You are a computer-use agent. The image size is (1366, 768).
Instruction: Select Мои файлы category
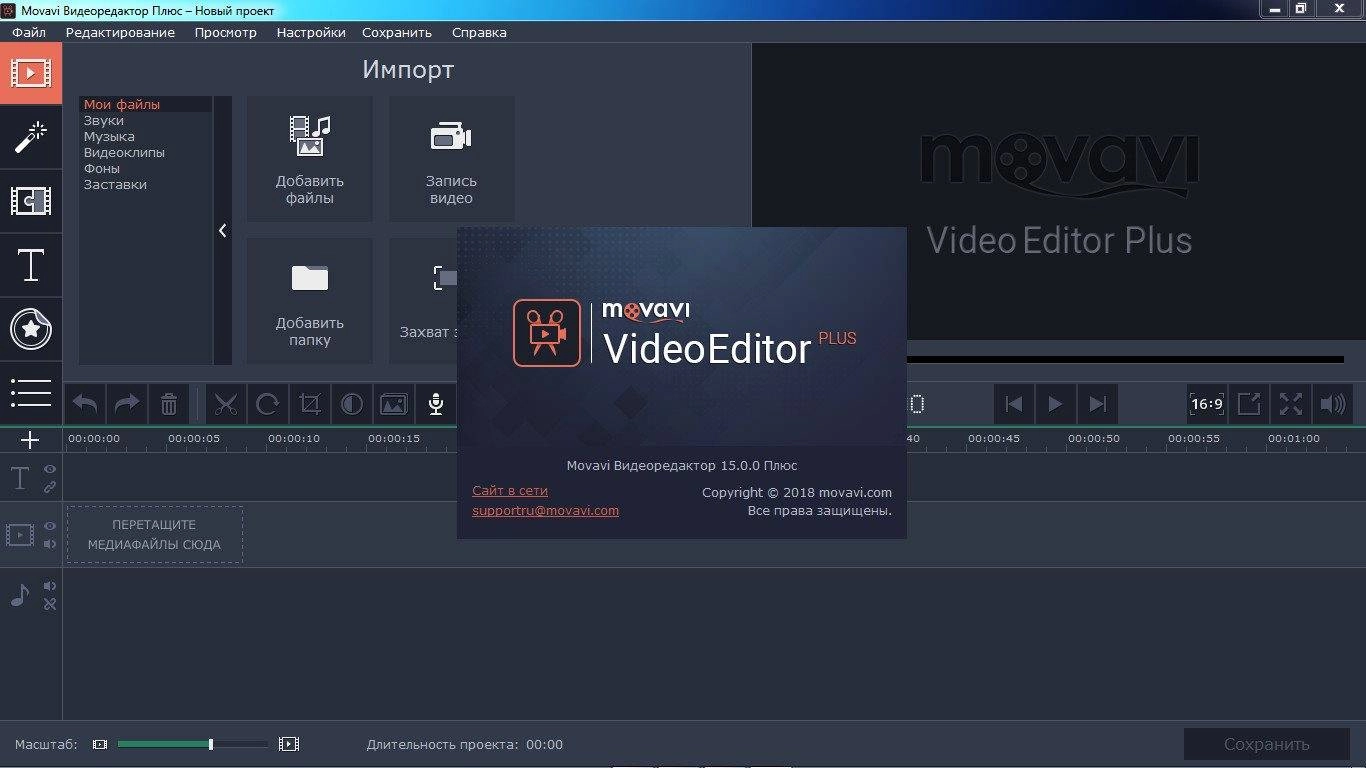[x=145, y=104]
